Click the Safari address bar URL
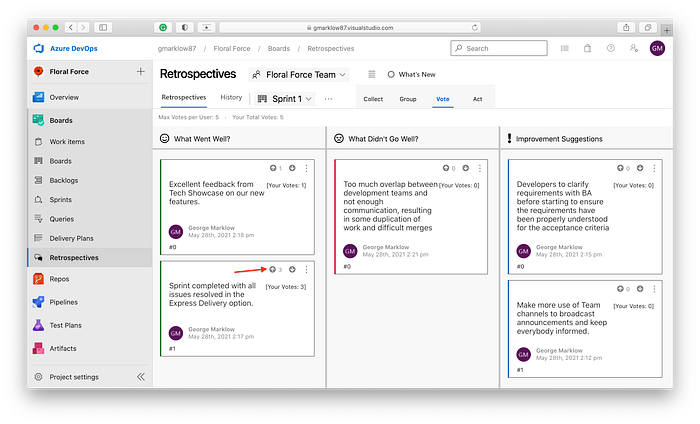The image size is (700, 424). pyautogui.click(x=350, y=28)
